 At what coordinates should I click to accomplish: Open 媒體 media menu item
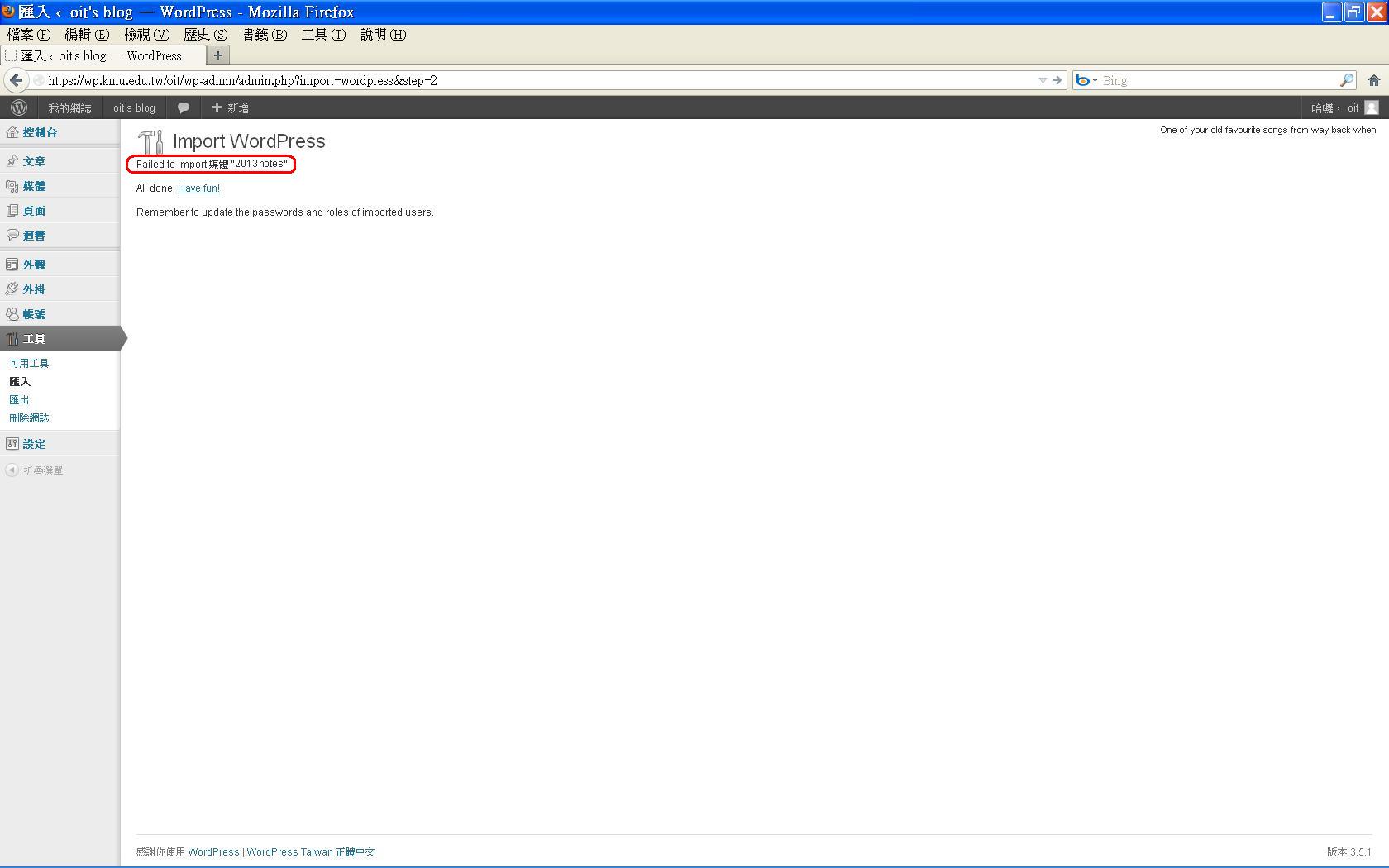tap(34, 186)
